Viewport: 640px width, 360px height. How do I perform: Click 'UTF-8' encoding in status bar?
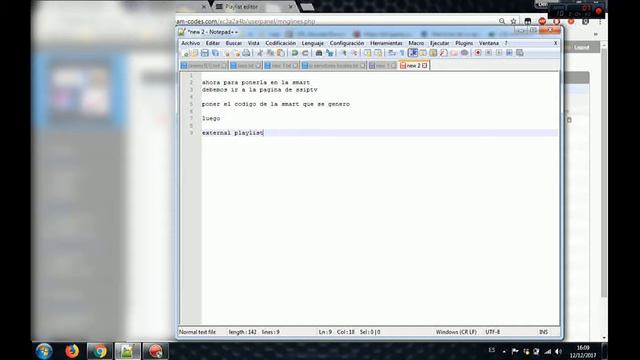point(492,332)
